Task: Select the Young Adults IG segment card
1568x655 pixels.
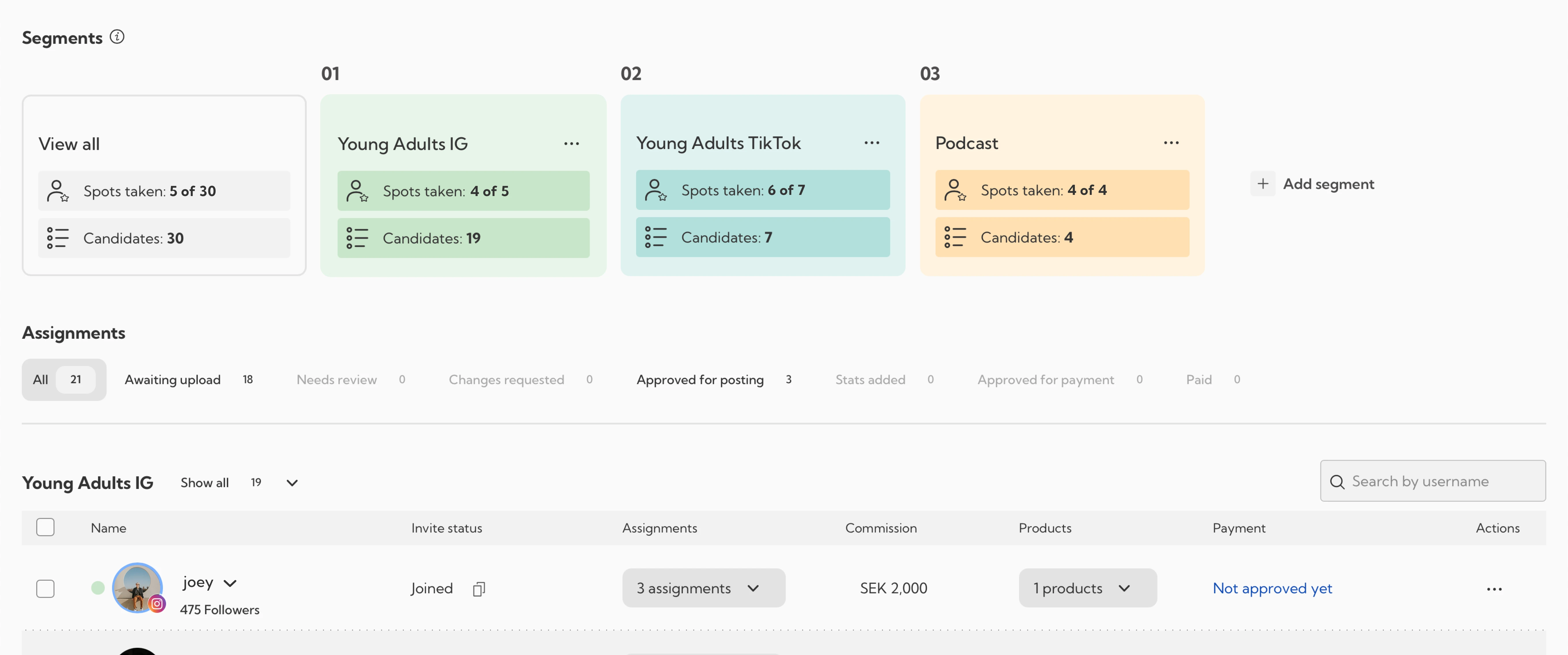Action: tap(463, 185)
